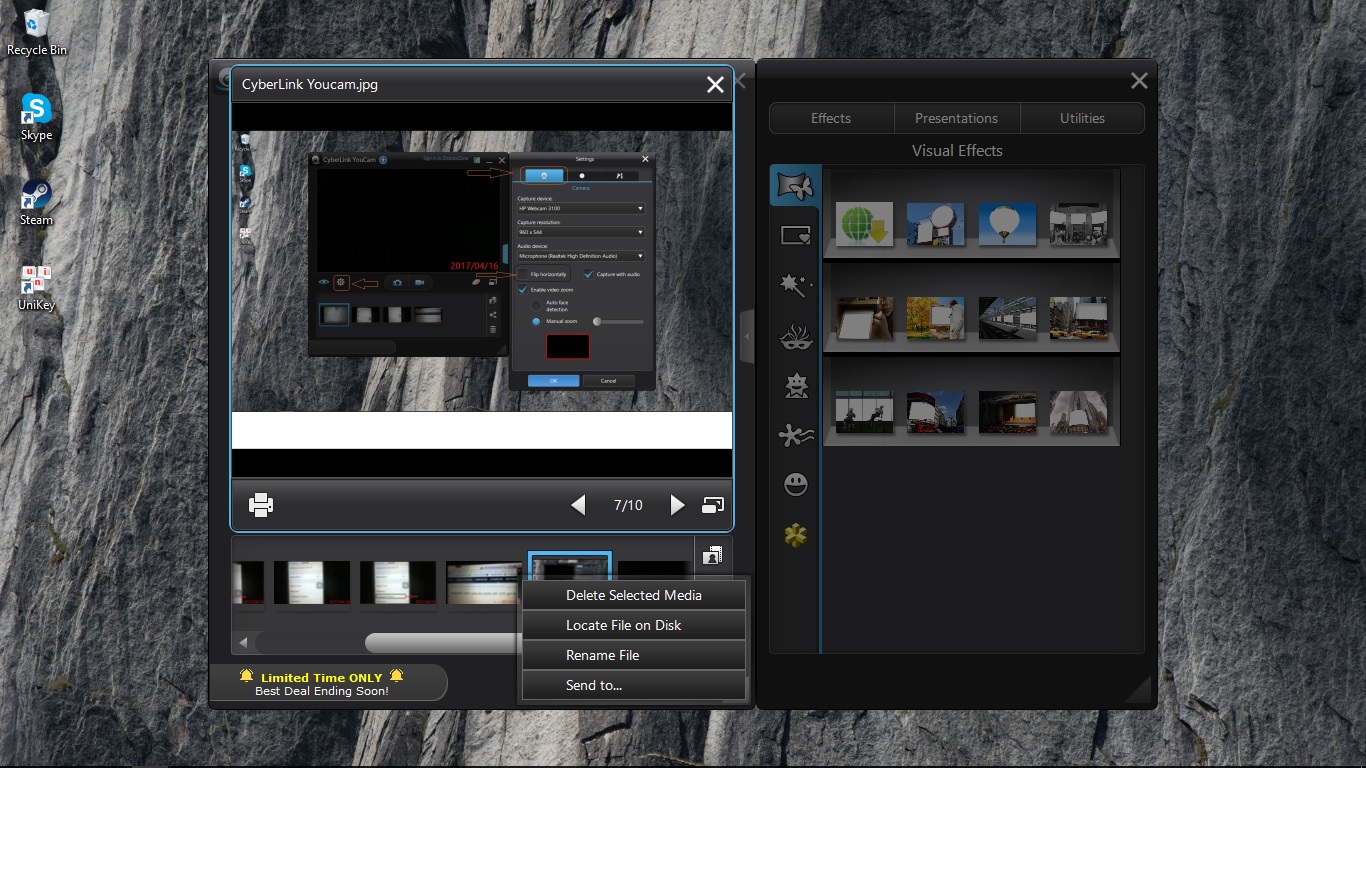Apply the blue-sky billboard signs scene effect
The image size is (1366, 869).
(x=936, y=224)
